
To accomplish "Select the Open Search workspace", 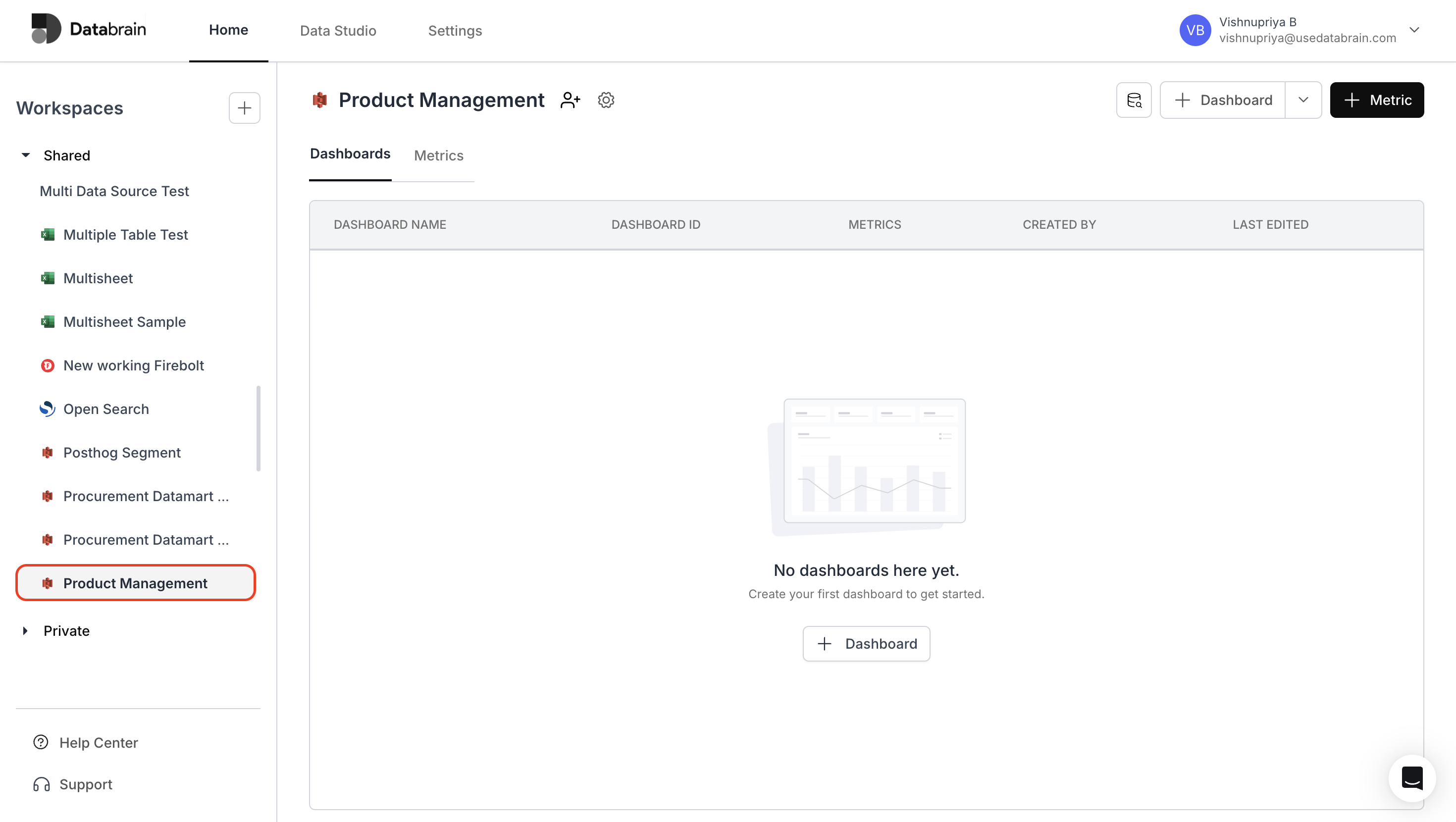I will point(105,409).
